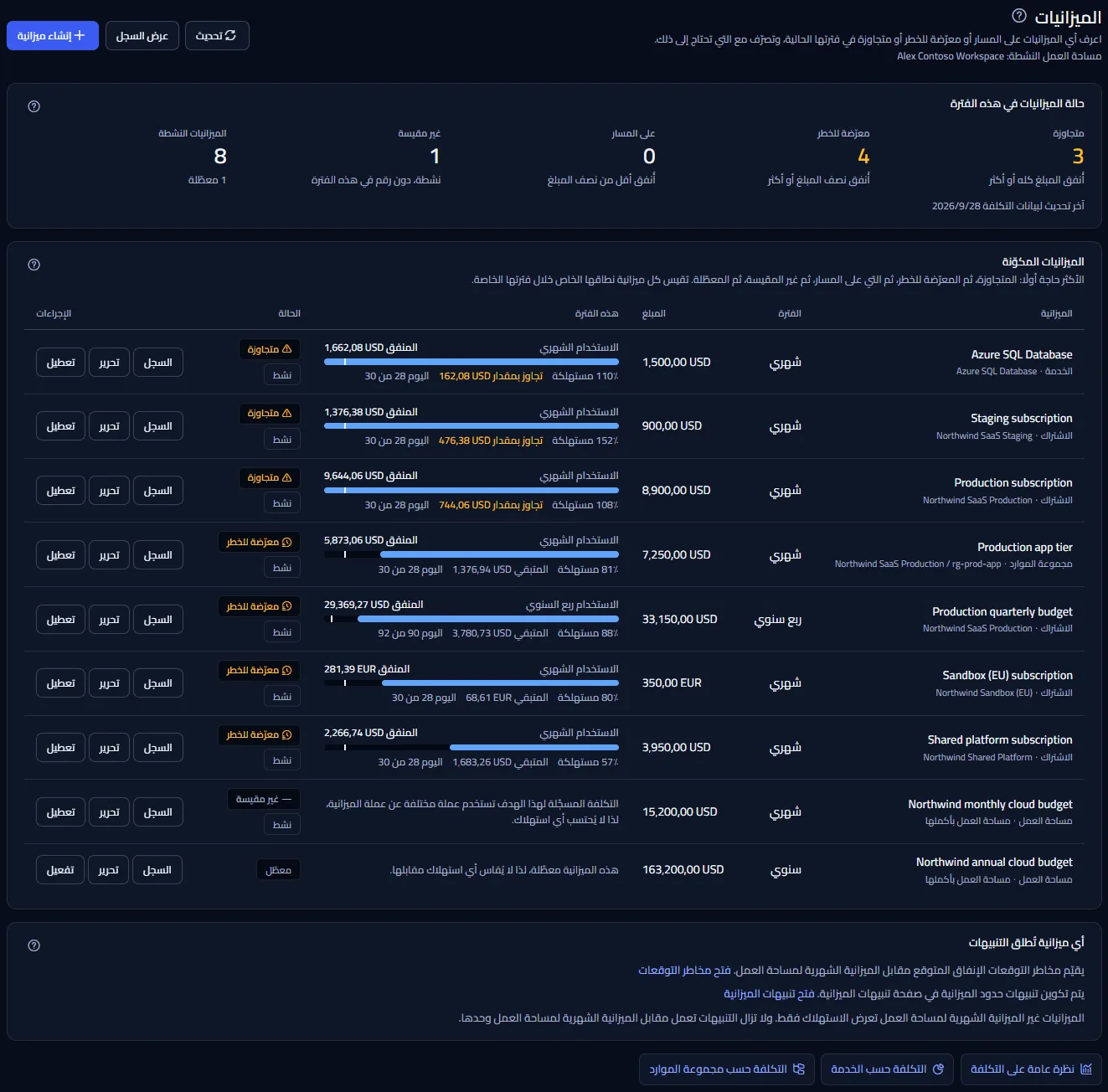Open the فتح مخاطر التوقعات link
Image resolution: width=1108 pixels, height=1092 pixels.
(x=684, y=970)
